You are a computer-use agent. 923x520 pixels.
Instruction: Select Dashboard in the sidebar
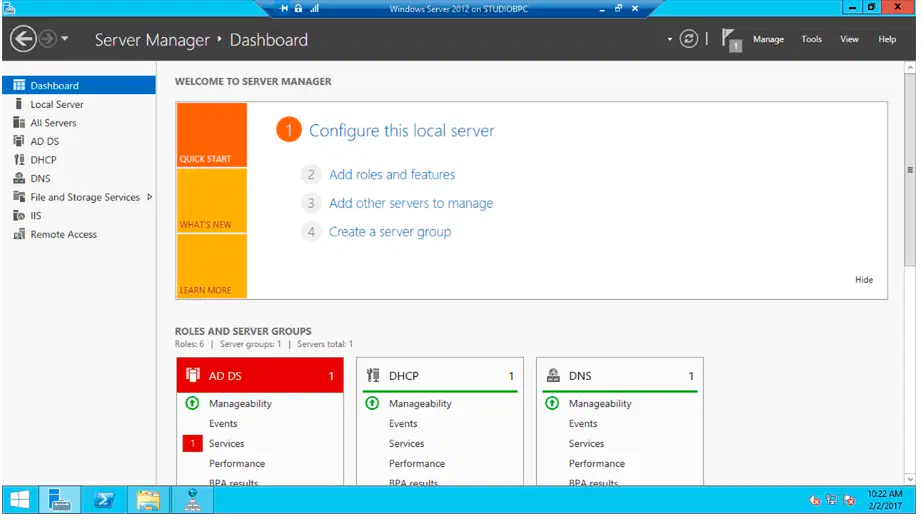coord(79,85)
